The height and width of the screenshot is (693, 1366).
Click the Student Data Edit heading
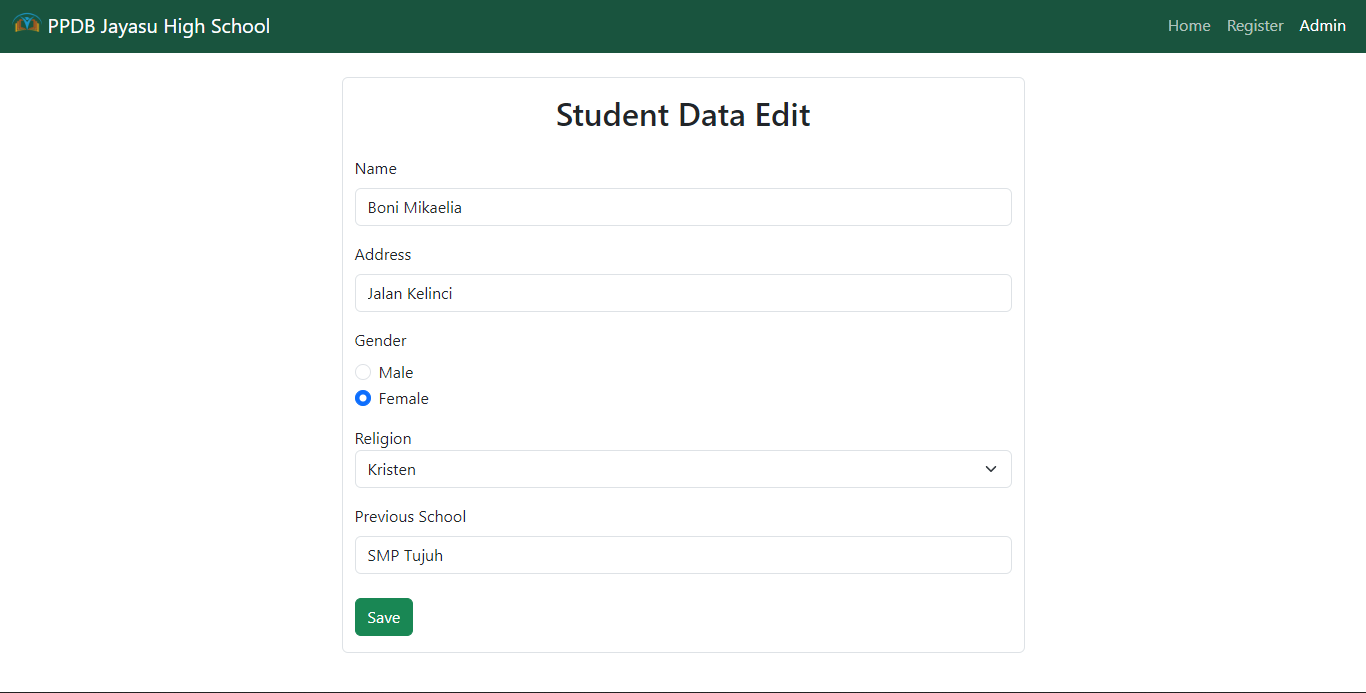pyautogui.click(x=683, y=115)
